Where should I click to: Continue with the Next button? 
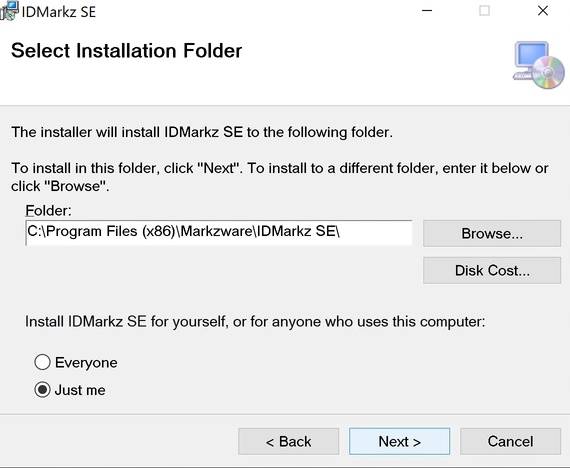(399, 441)
